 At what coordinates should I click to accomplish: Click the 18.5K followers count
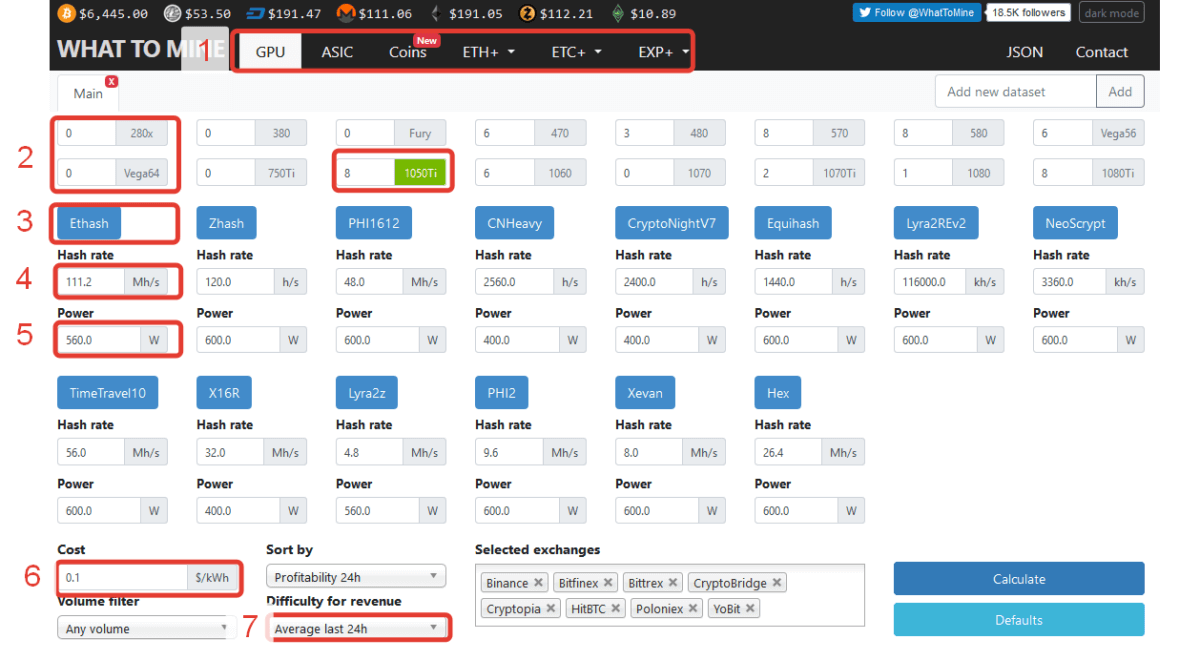point(1029,13)
